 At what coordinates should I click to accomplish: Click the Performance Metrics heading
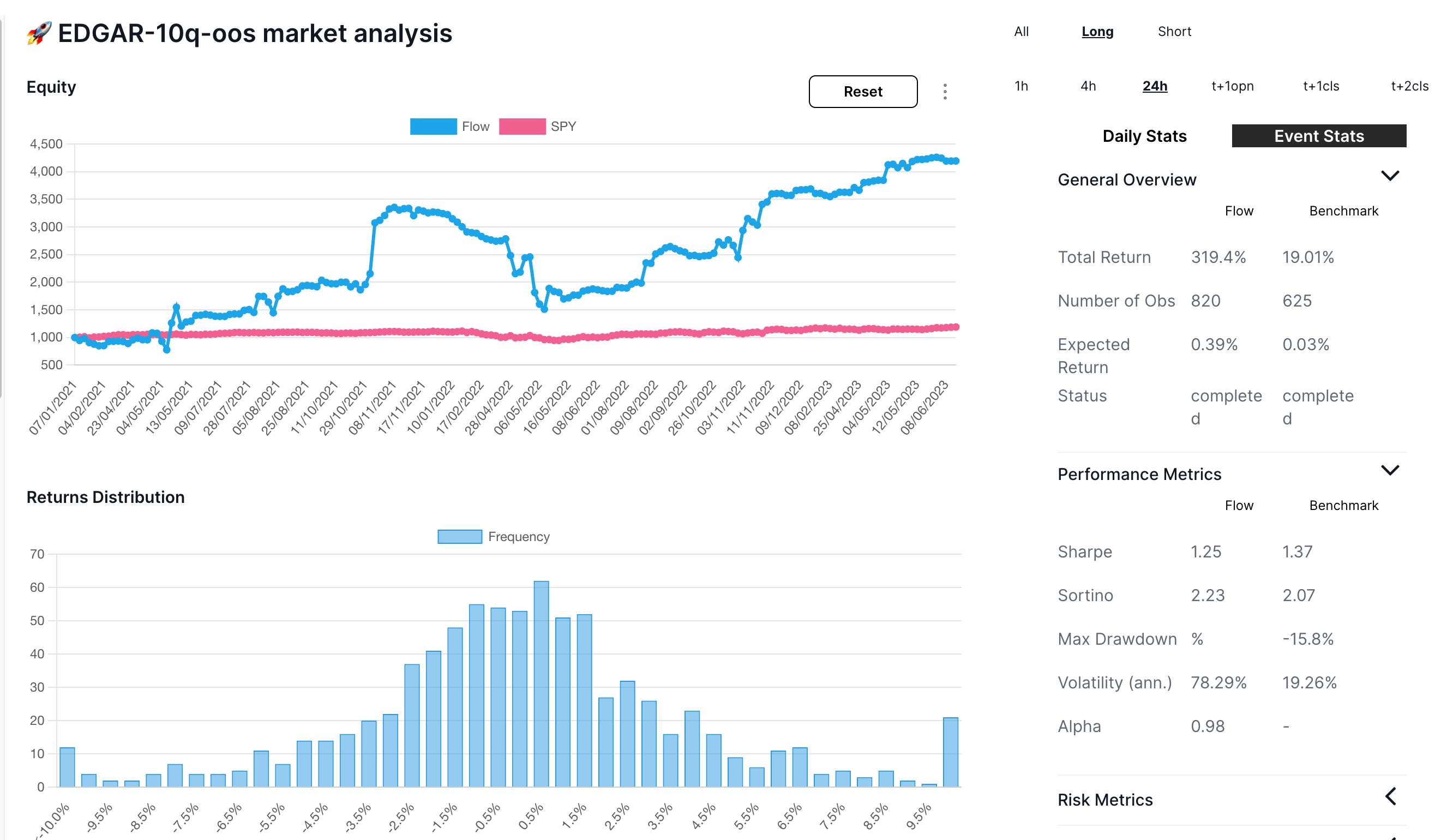tap(1139, 475)
